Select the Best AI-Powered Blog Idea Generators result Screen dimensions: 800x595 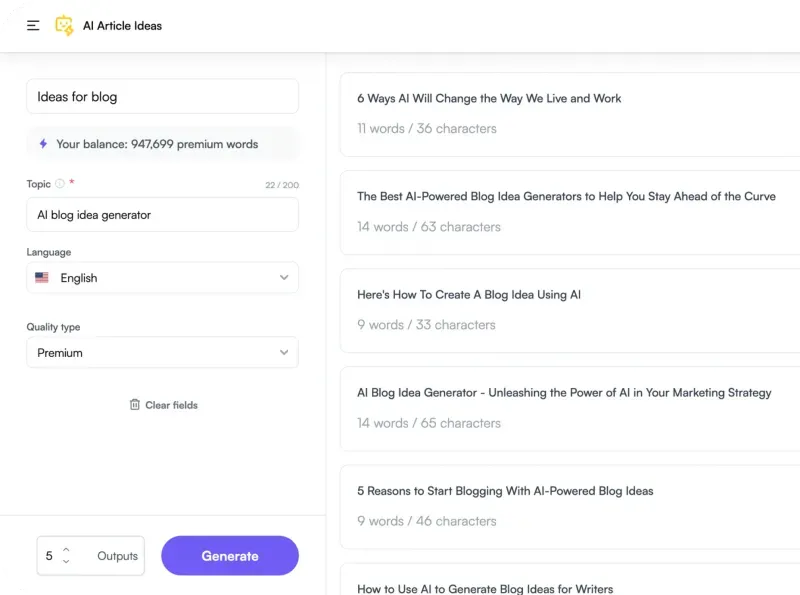click(570, 212)
